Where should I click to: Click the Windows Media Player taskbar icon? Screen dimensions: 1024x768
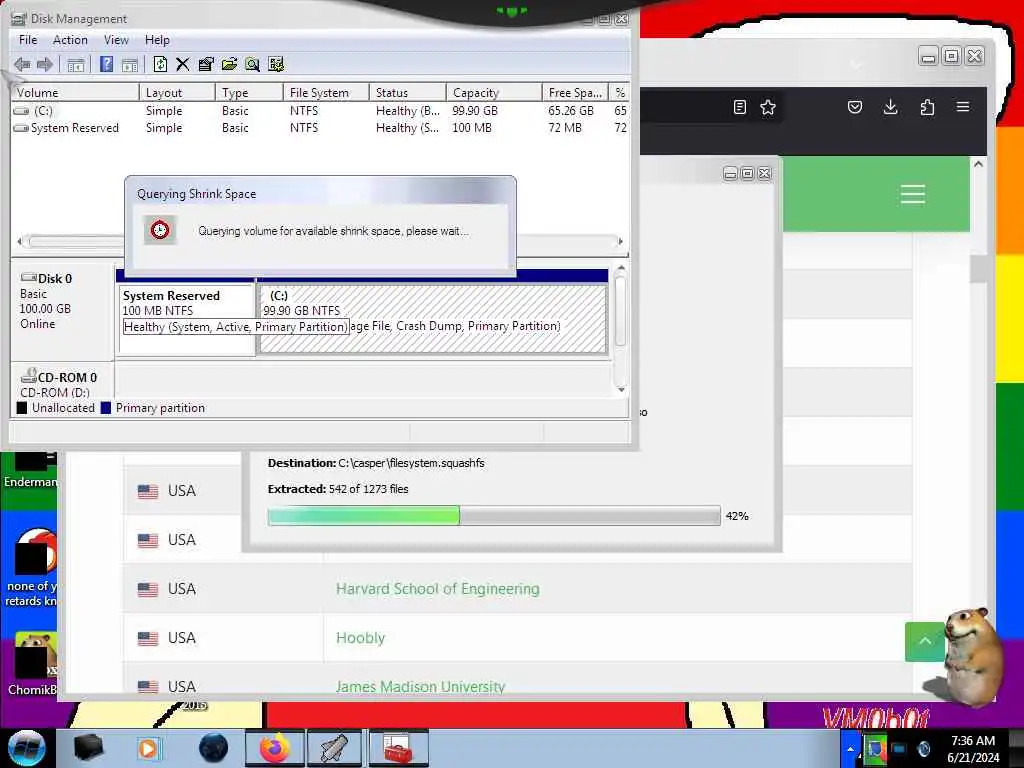148,748
